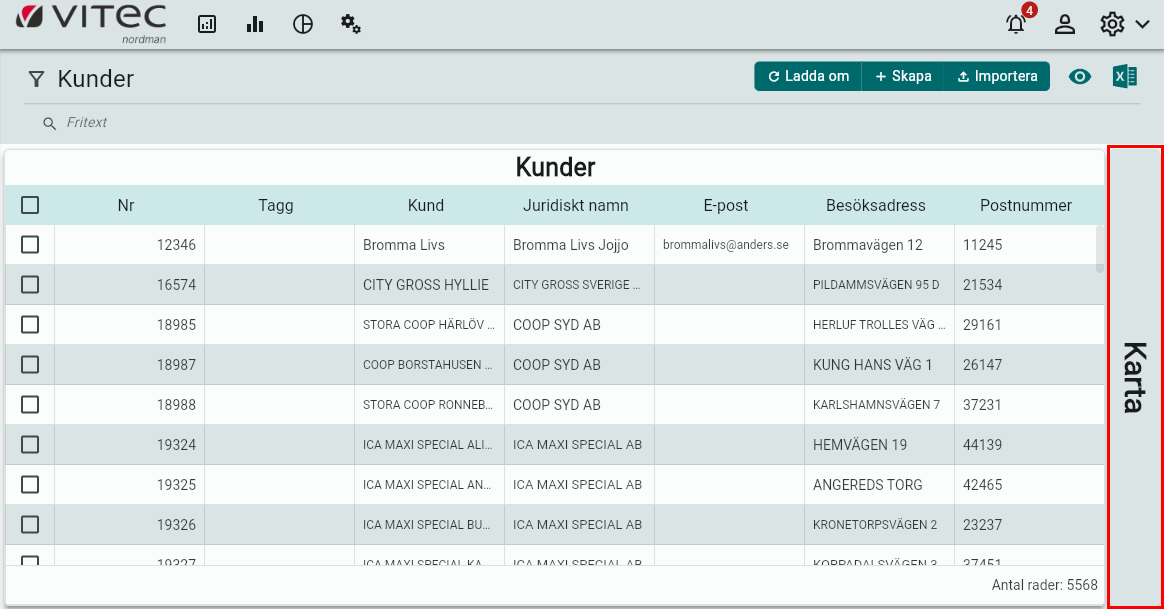Image resolution: width=1164 pixels, height=609 pixels.
Task: Toggle column visibility eye icon
Action: tap(1079, 76)
